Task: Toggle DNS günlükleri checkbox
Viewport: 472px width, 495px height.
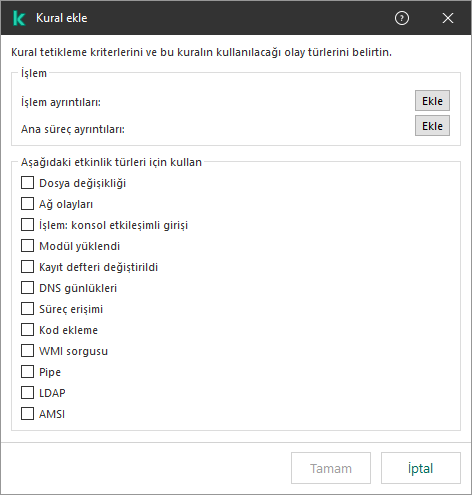Action: click(27, 288)
